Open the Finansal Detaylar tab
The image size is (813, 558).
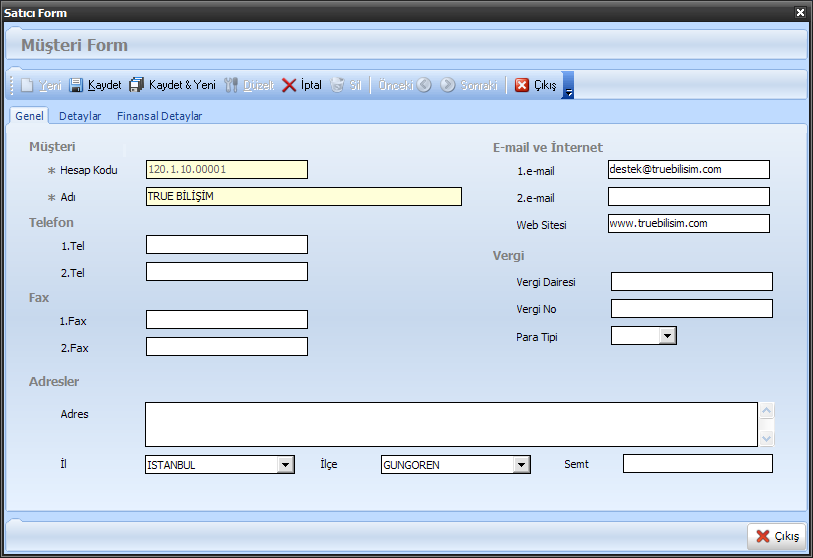coord(159,116)
